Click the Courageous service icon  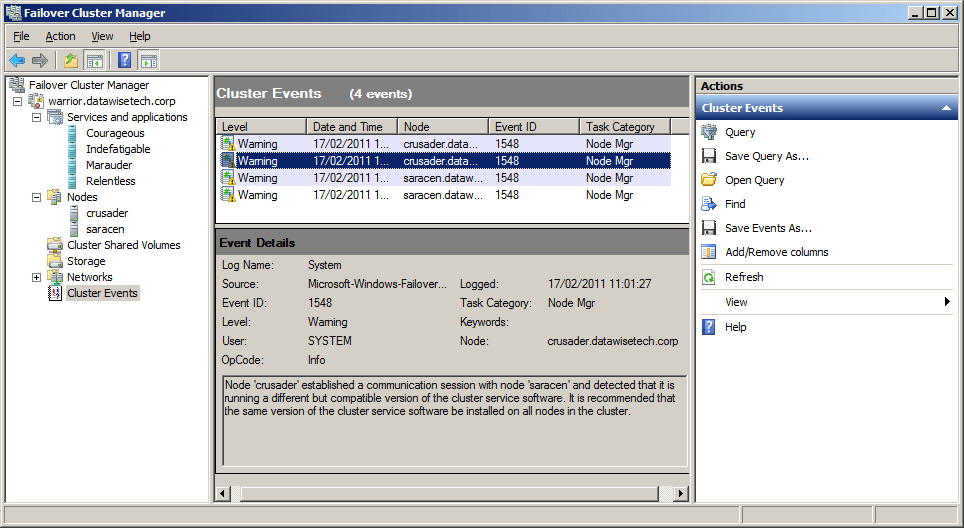[x=73, y=133]
